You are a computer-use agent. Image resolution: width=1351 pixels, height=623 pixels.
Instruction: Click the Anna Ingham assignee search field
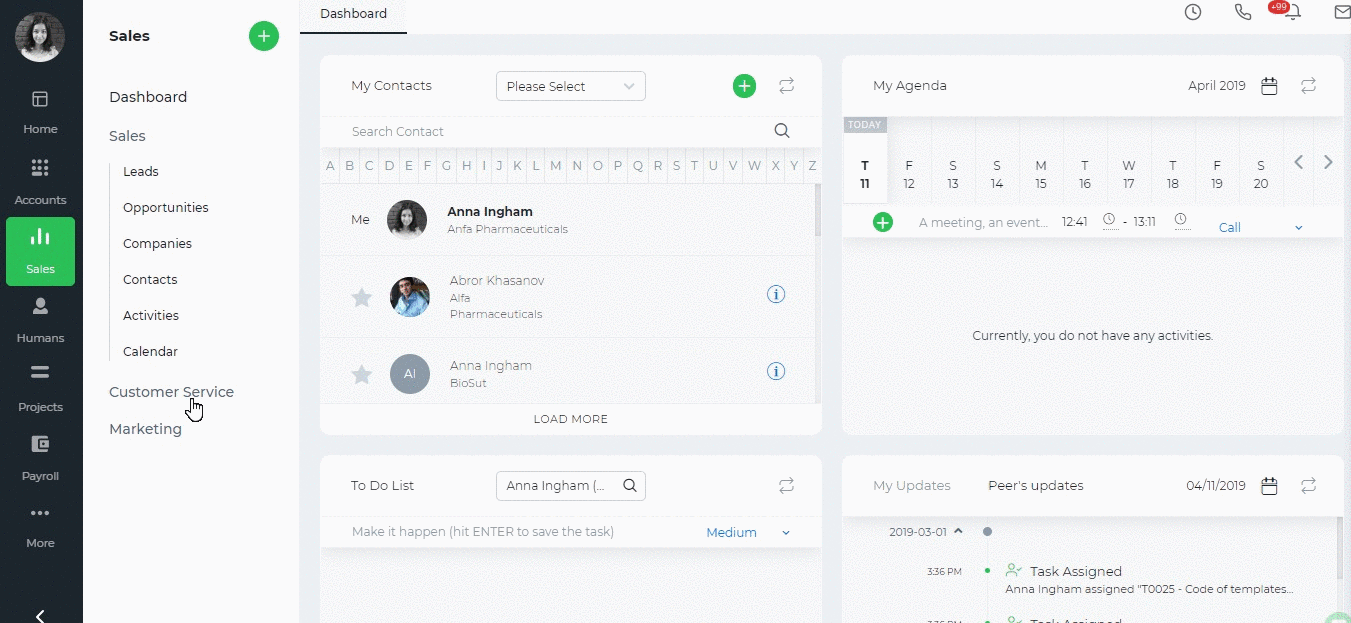(x=571, y=486)
